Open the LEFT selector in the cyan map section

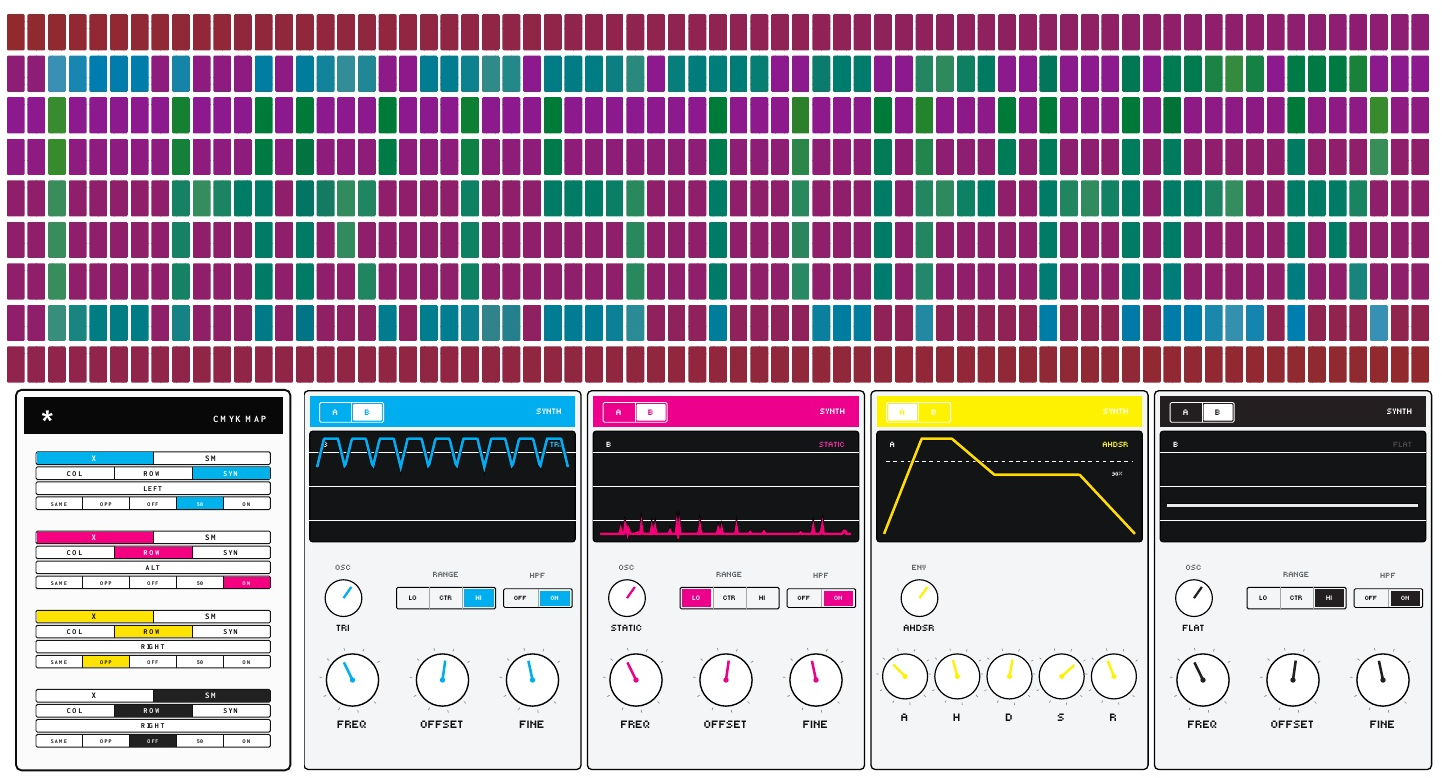point(153,488)
